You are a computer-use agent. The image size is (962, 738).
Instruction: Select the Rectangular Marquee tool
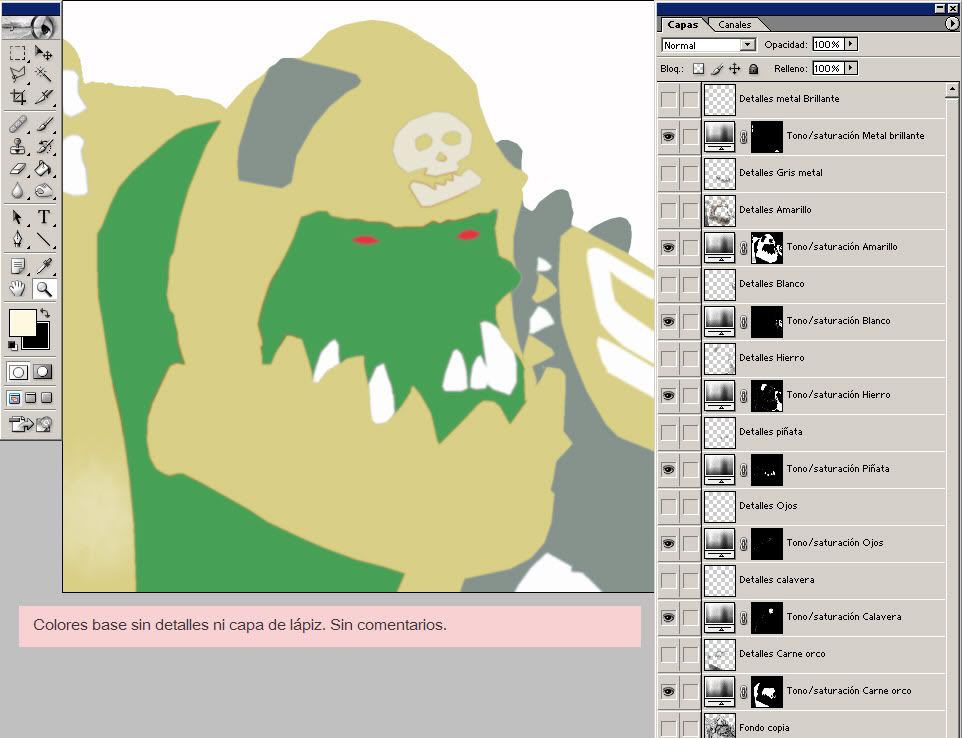click(x=18, y=53)
